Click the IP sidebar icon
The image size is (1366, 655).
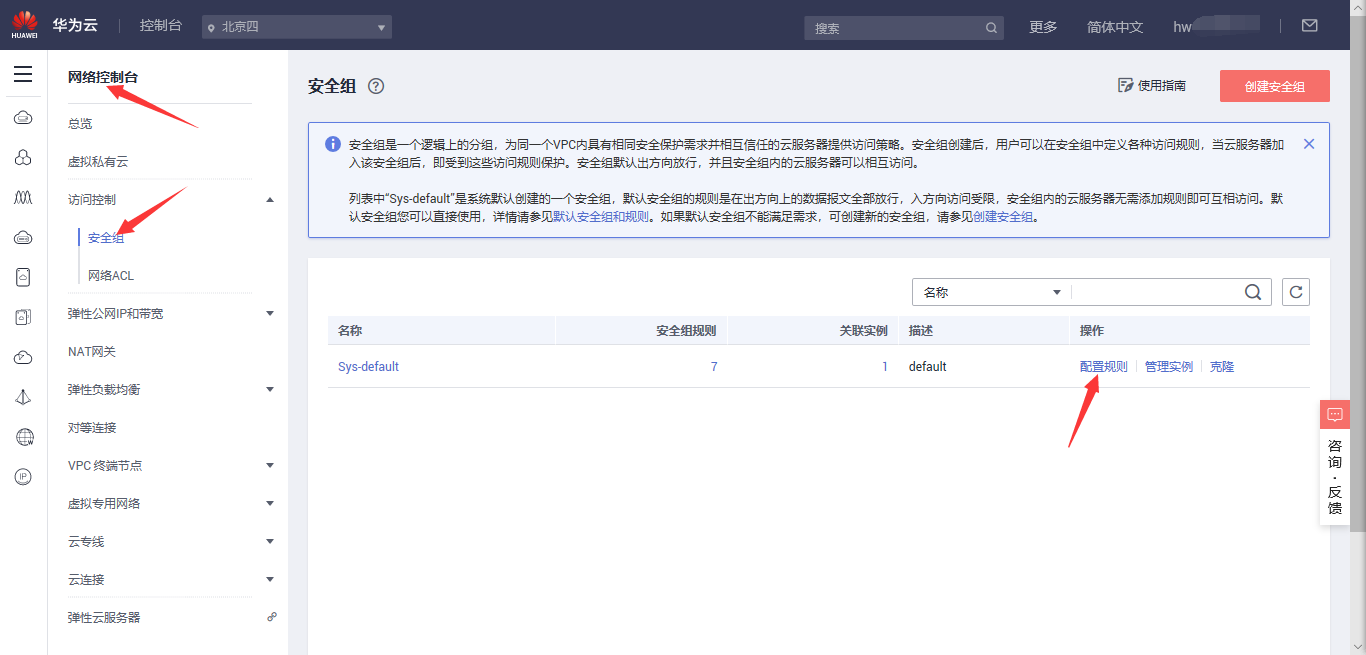pyautogui.click(x=23, y=477)
